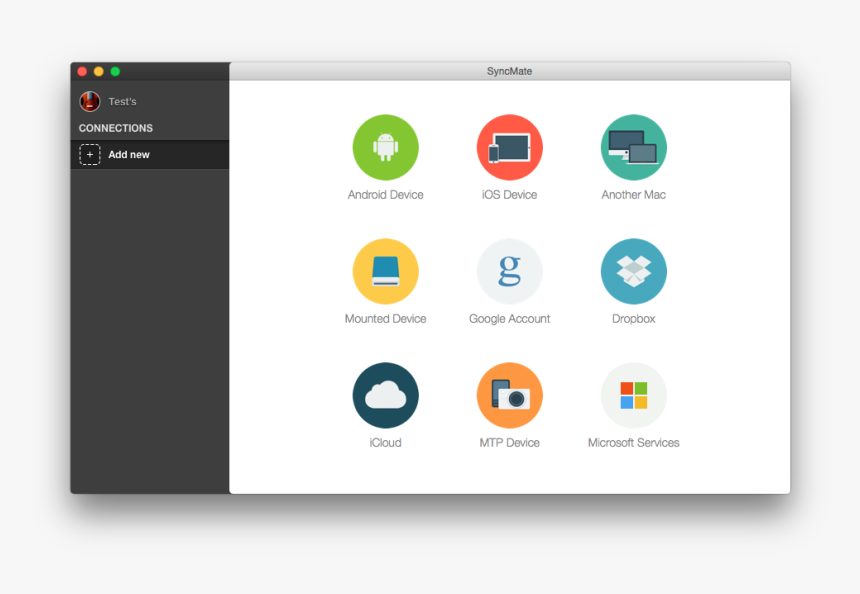Click the Add new connection entry

coord(150,155)
